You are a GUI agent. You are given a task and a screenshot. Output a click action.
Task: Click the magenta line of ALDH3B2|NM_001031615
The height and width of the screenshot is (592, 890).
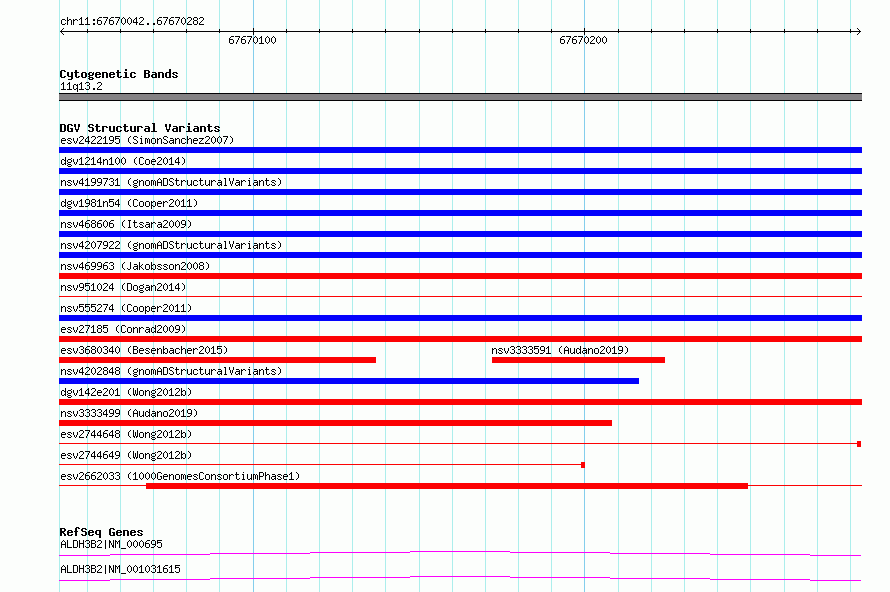(x=460, y=578)
